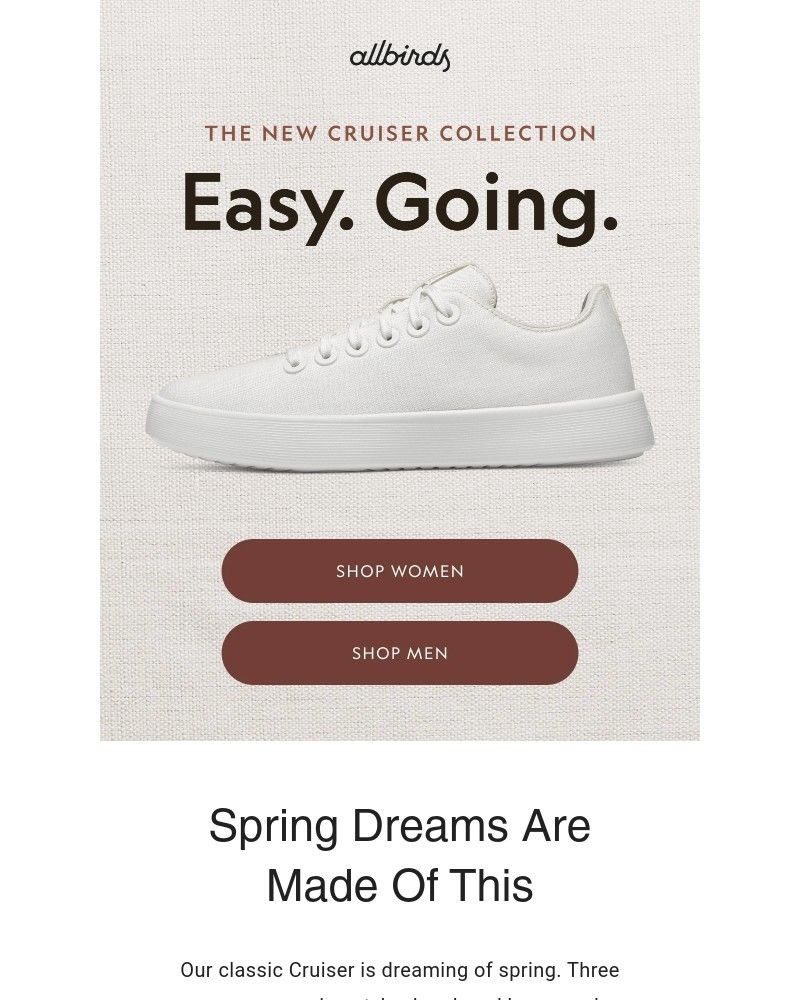The height and width of the screenshot is (1000, 800).
Task: Click the cut-off text line at the bottom
Action: coord(400,996)
